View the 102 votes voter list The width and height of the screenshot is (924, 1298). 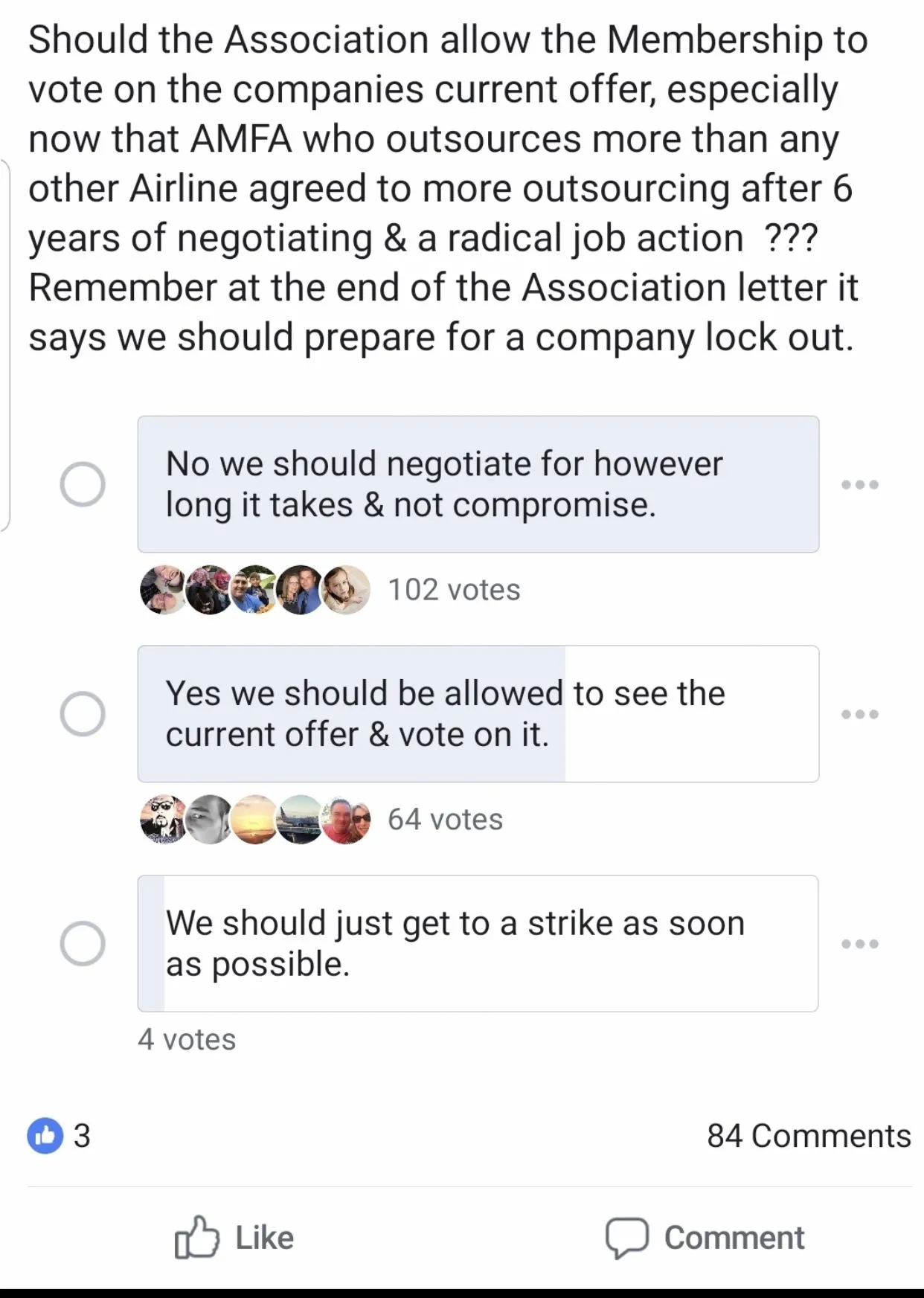454,590
